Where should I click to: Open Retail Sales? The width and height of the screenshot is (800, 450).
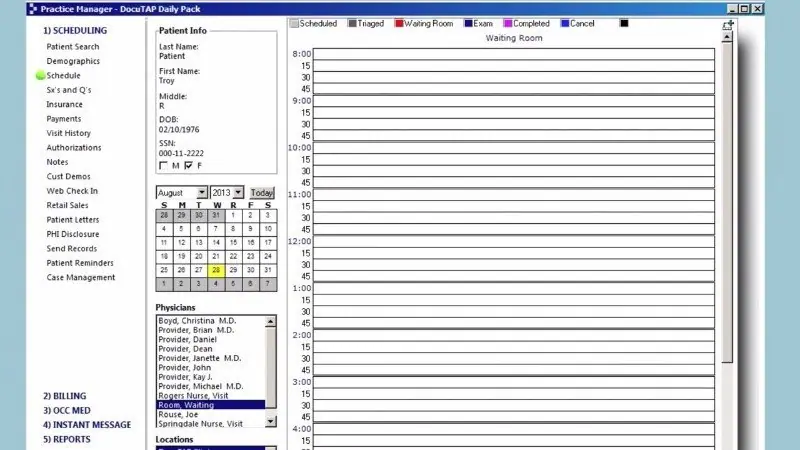(67, 205)
